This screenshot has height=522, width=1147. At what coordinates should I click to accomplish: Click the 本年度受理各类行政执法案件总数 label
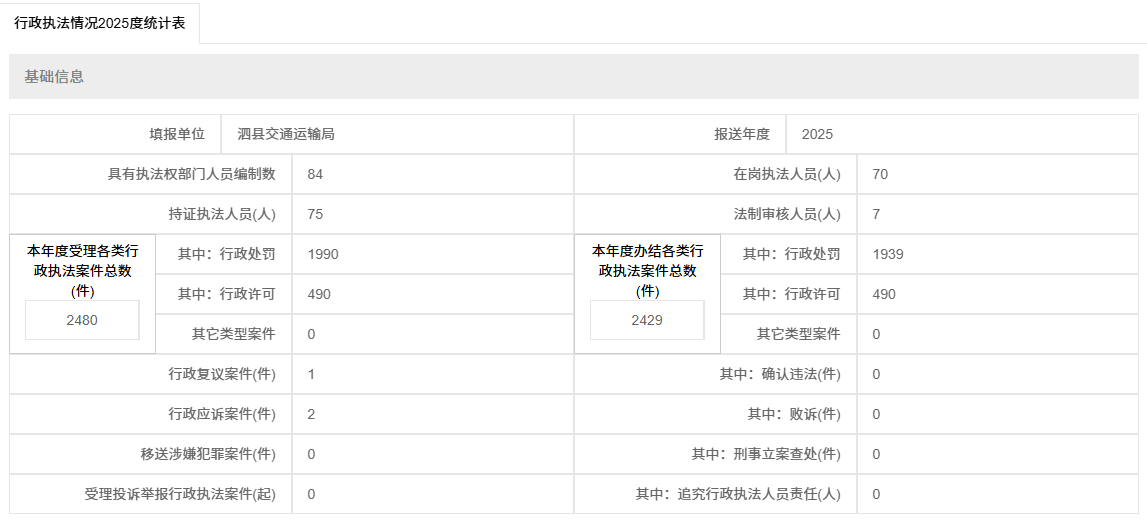point(82,270)
